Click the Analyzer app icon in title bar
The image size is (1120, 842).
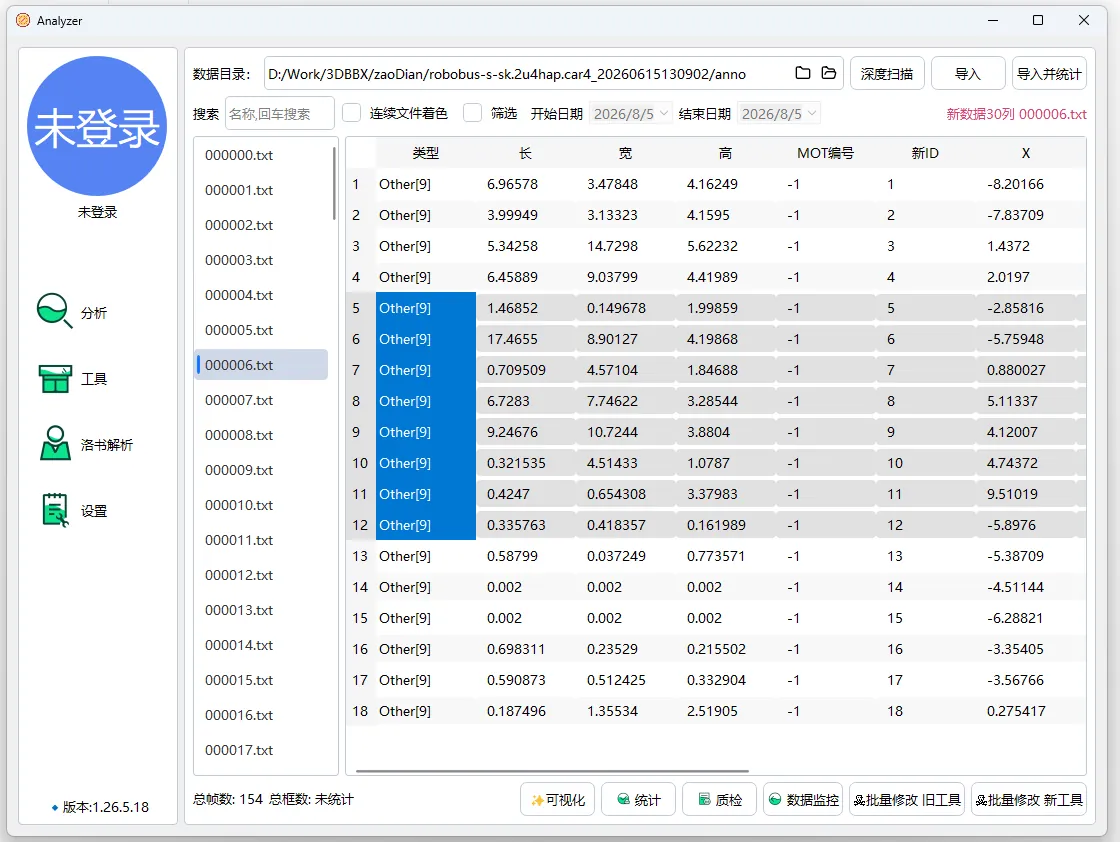pos(23,20)
